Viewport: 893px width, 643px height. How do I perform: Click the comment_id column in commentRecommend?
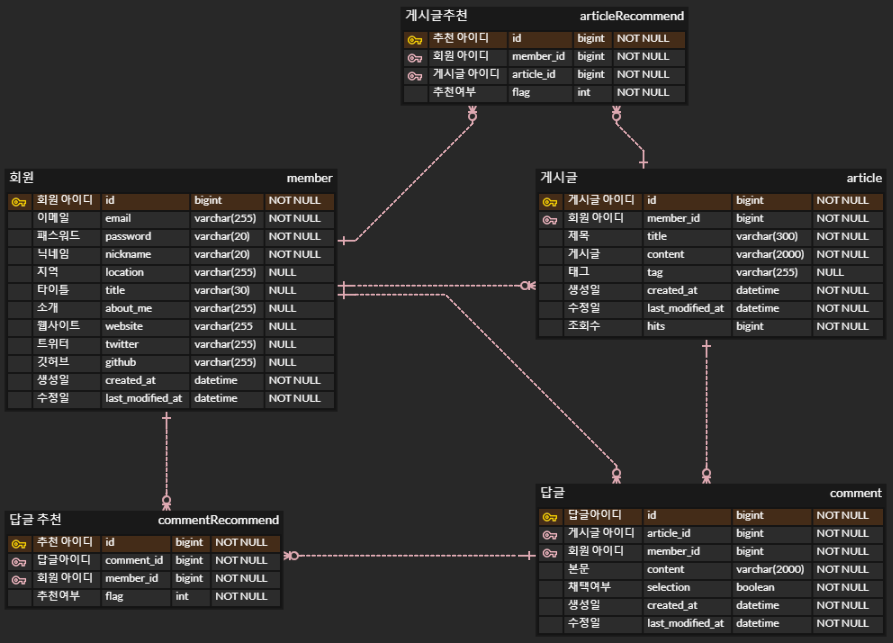(x=134, y=560)
